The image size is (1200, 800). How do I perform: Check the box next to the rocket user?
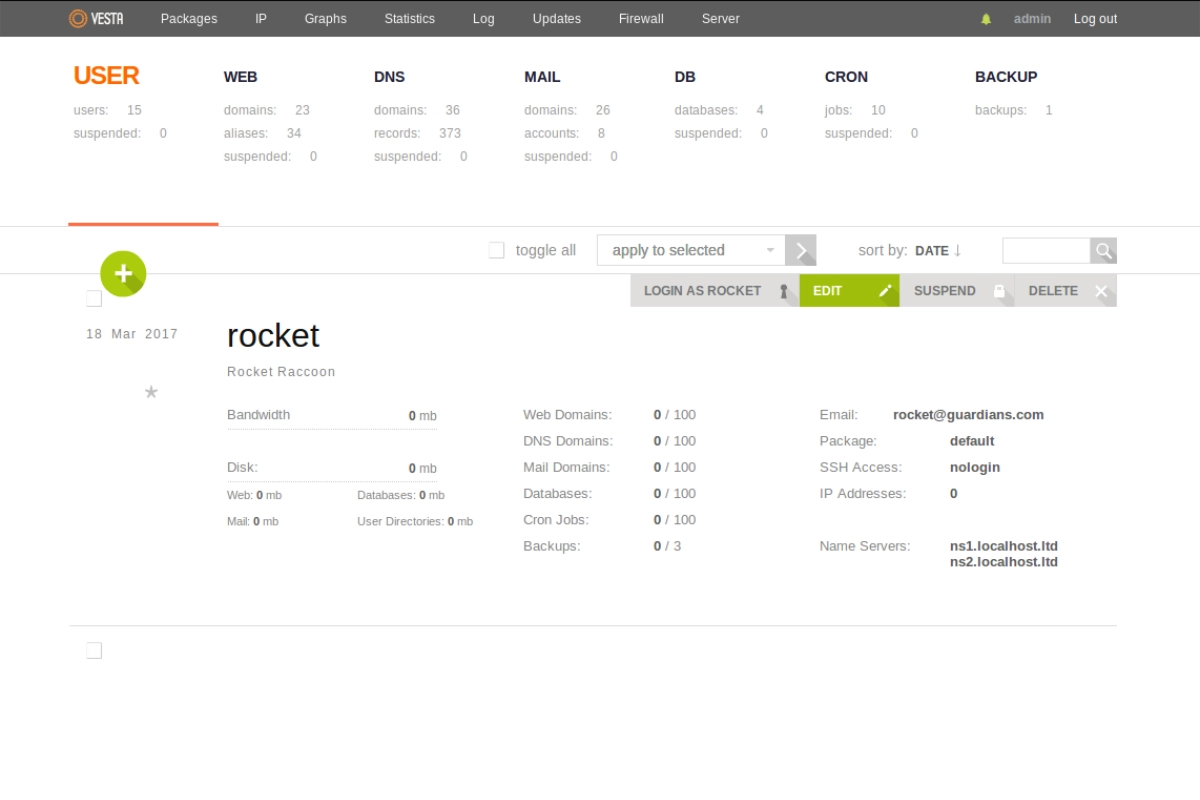(x=93, y=297)
